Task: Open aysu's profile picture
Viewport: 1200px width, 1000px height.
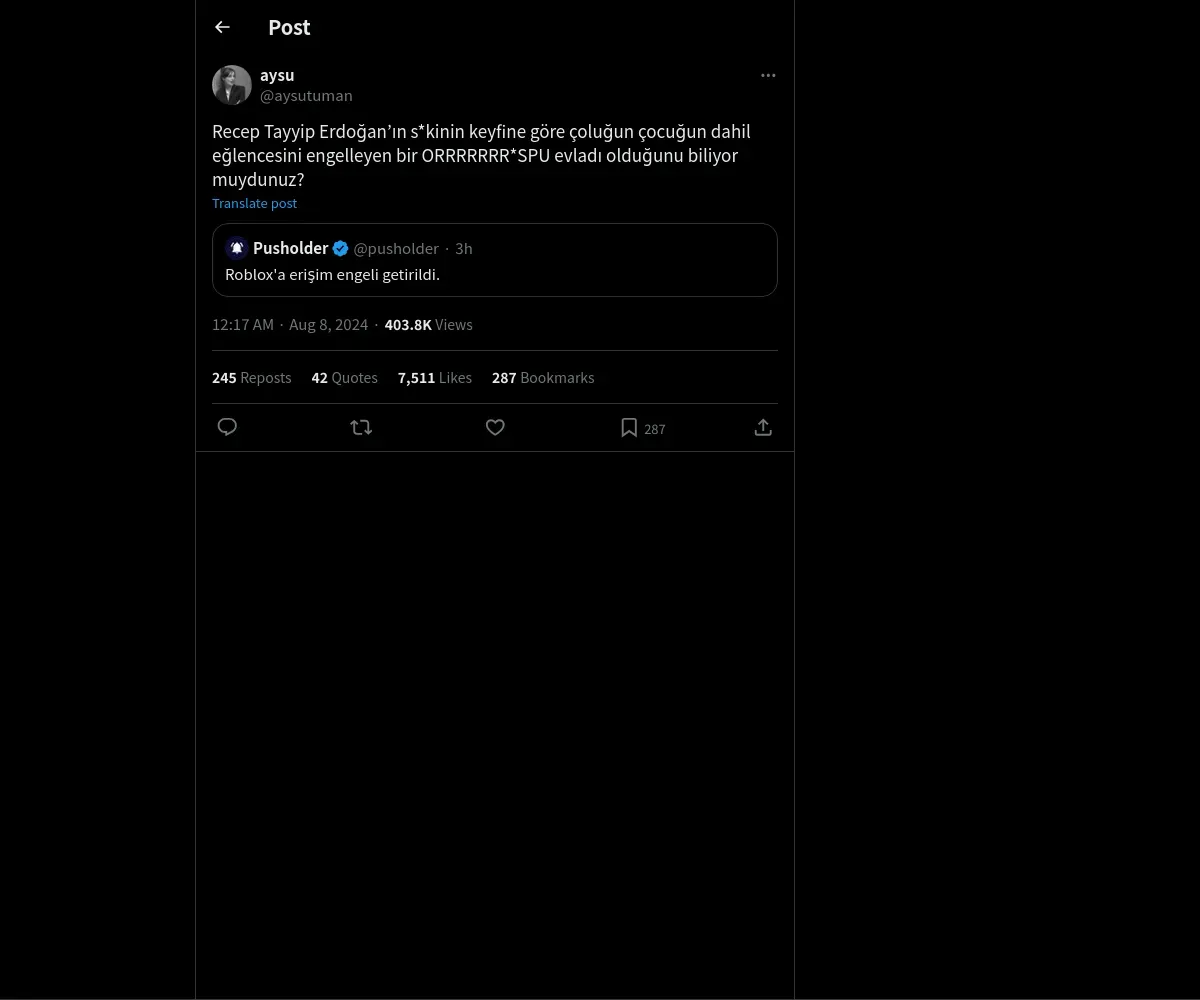Action: [232, 85]
